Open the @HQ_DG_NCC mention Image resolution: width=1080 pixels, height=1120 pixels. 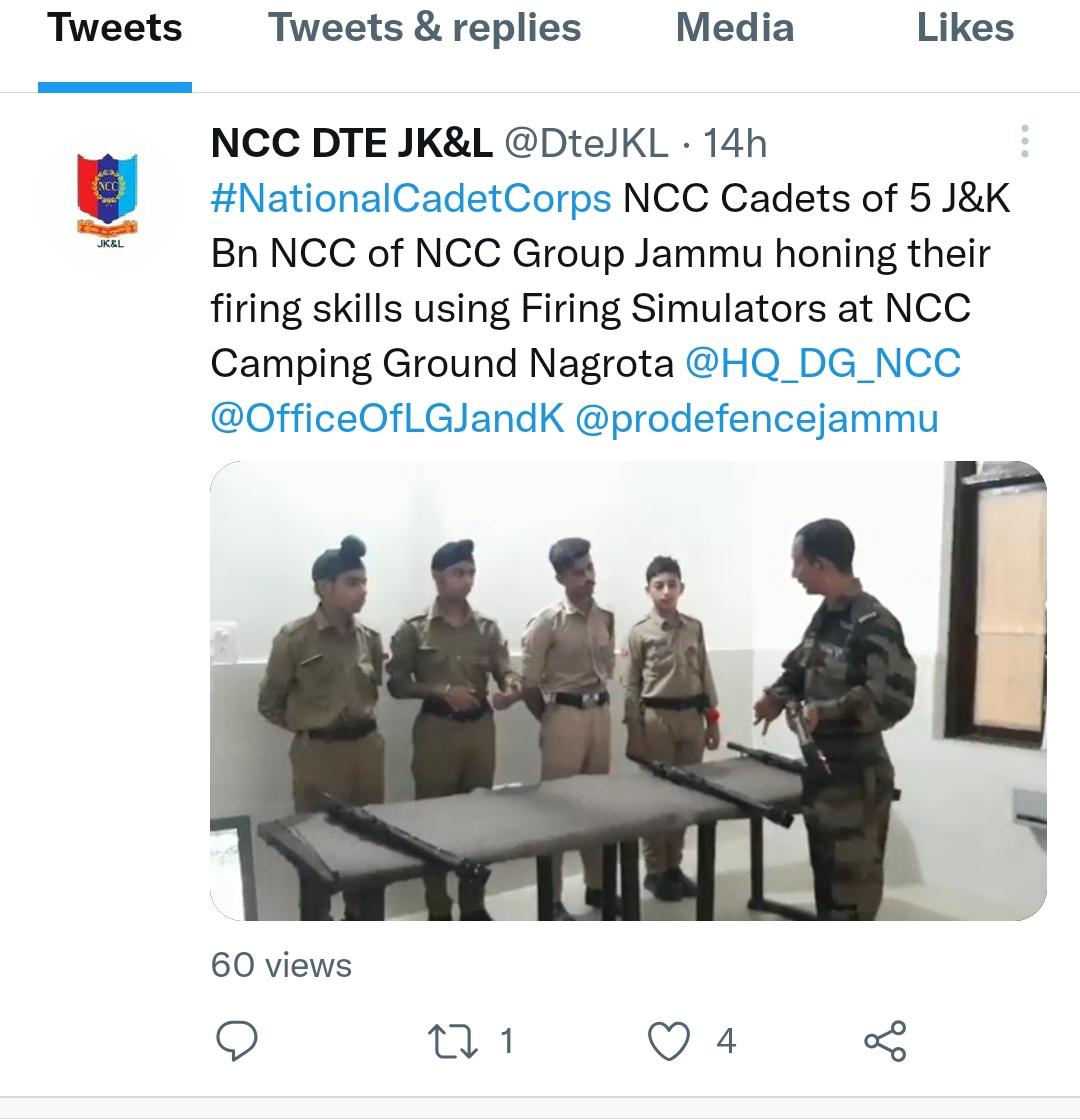coord(823,364)
